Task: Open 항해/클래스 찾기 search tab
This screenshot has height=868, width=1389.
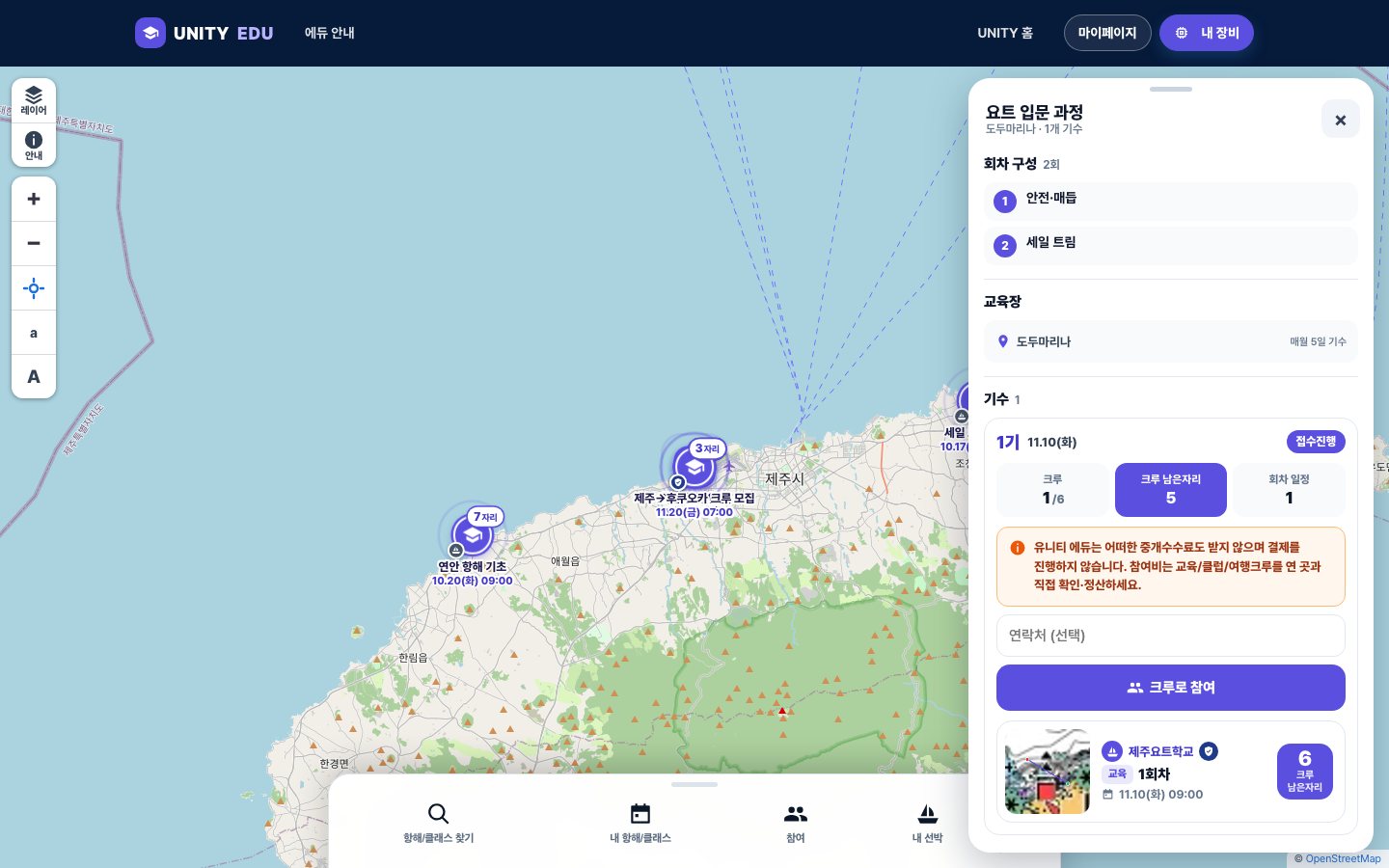Action: [x=439, y=823]
